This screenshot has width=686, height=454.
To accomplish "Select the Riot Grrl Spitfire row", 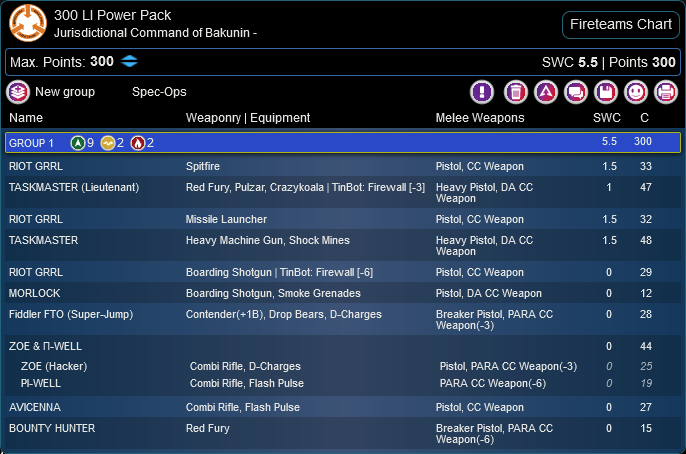I will tap(343, 166).
